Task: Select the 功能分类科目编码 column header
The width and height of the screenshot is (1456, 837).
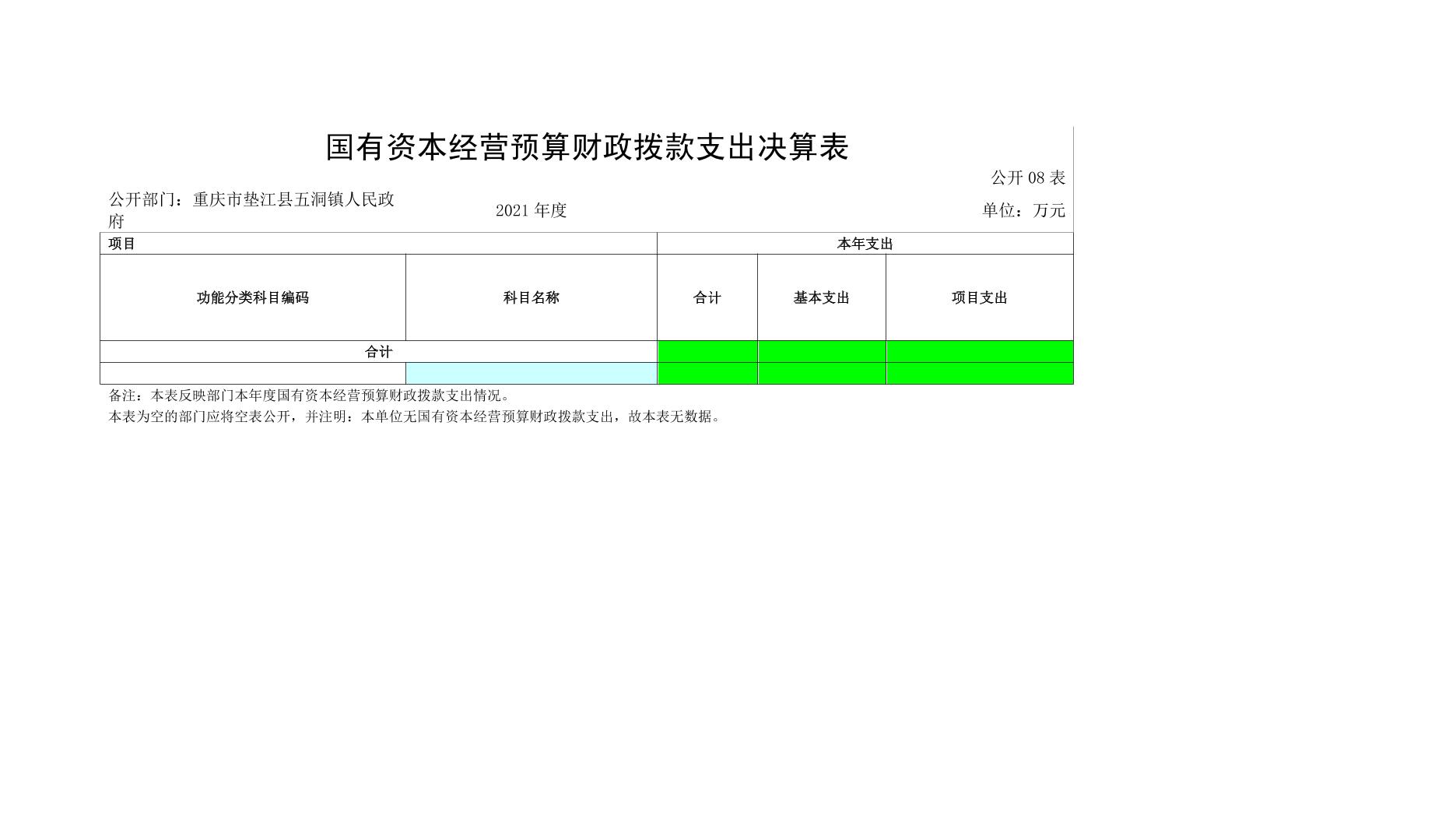Action: point(252,297)
